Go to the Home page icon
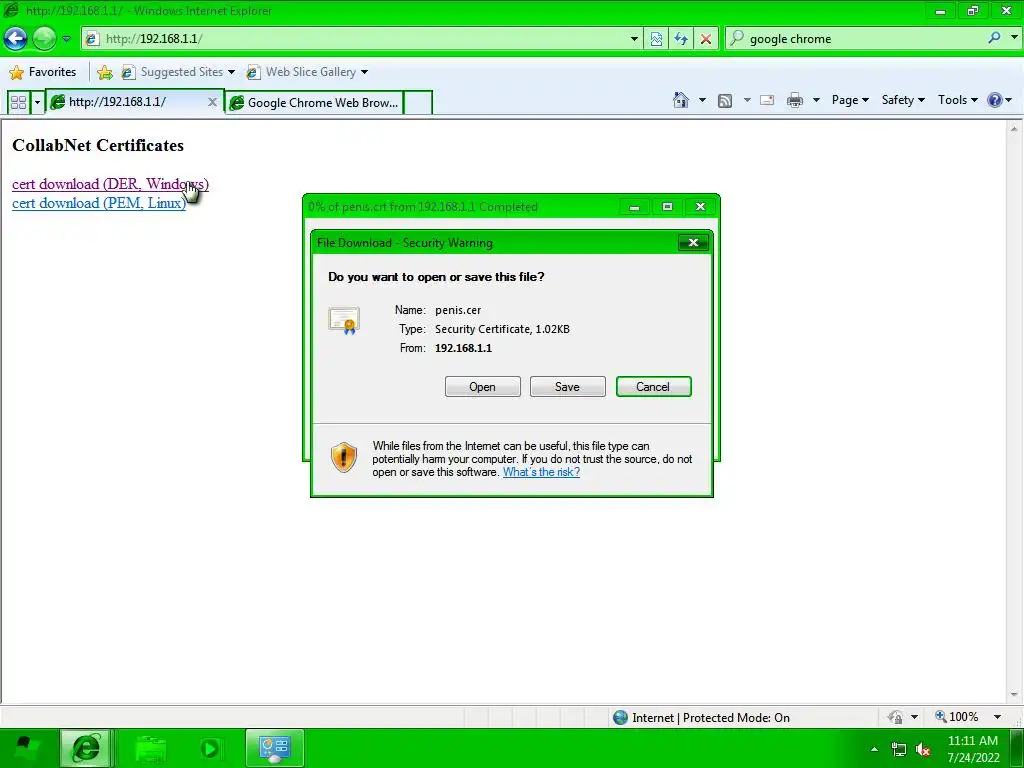This screenshot has width=1024, height=768. click(x=680, y=100)
